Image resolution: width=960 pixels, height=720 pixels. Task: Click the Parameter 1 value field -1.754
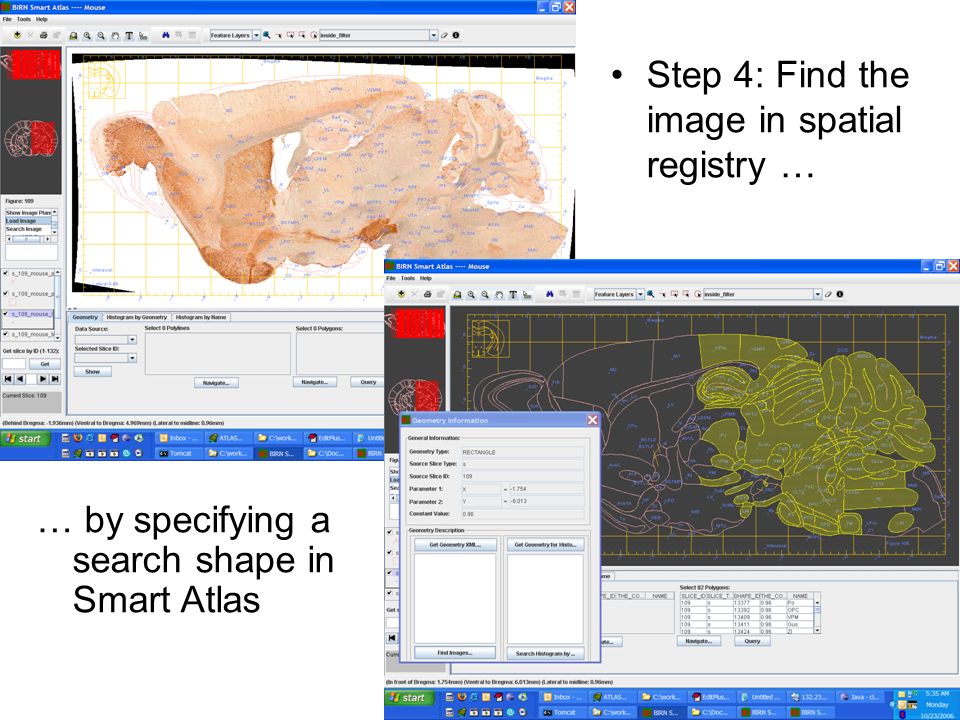point(547,489)
